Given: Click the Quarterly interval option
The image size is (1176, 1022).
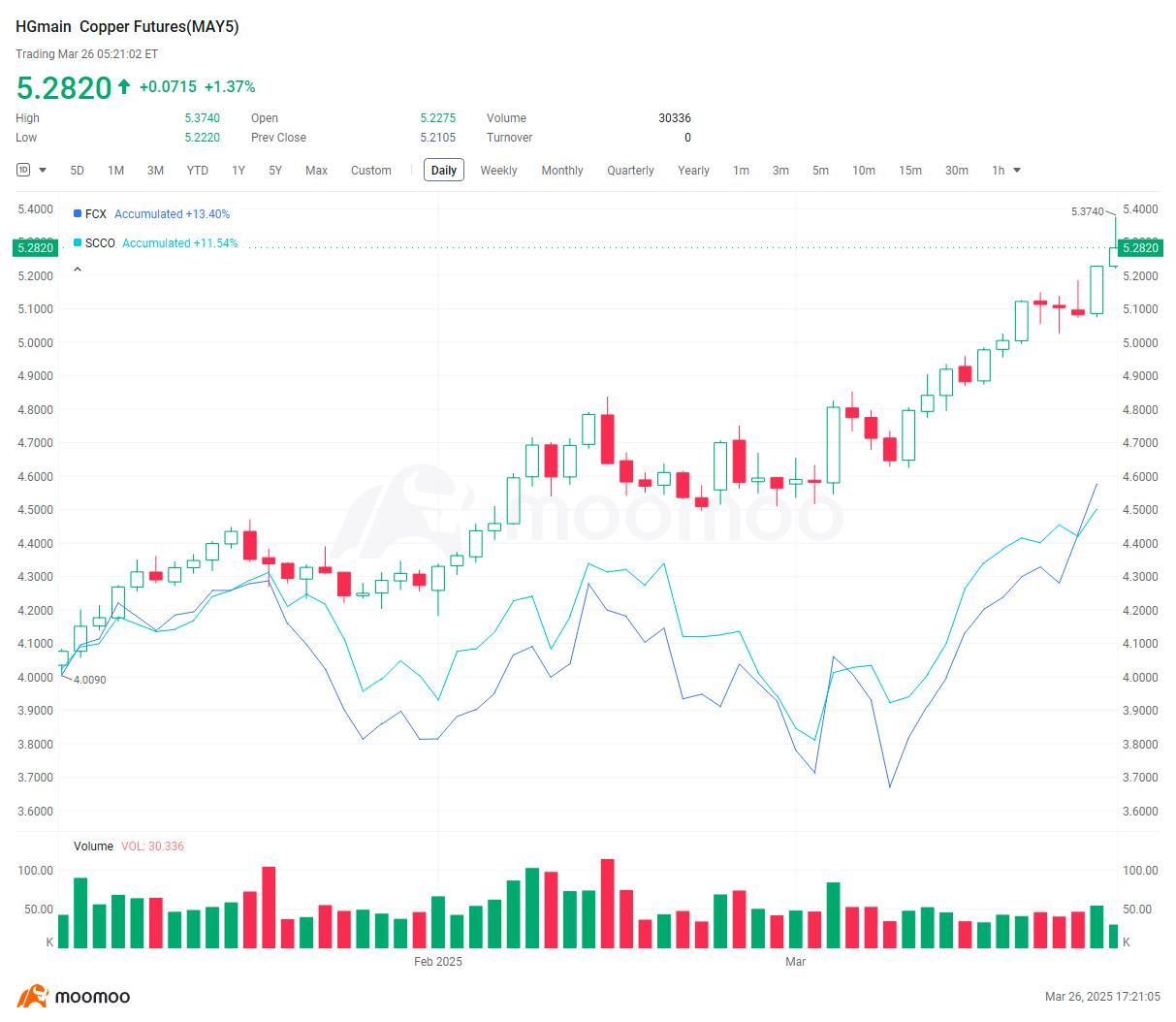Looking at the screenshot, I should click(630, 170).
